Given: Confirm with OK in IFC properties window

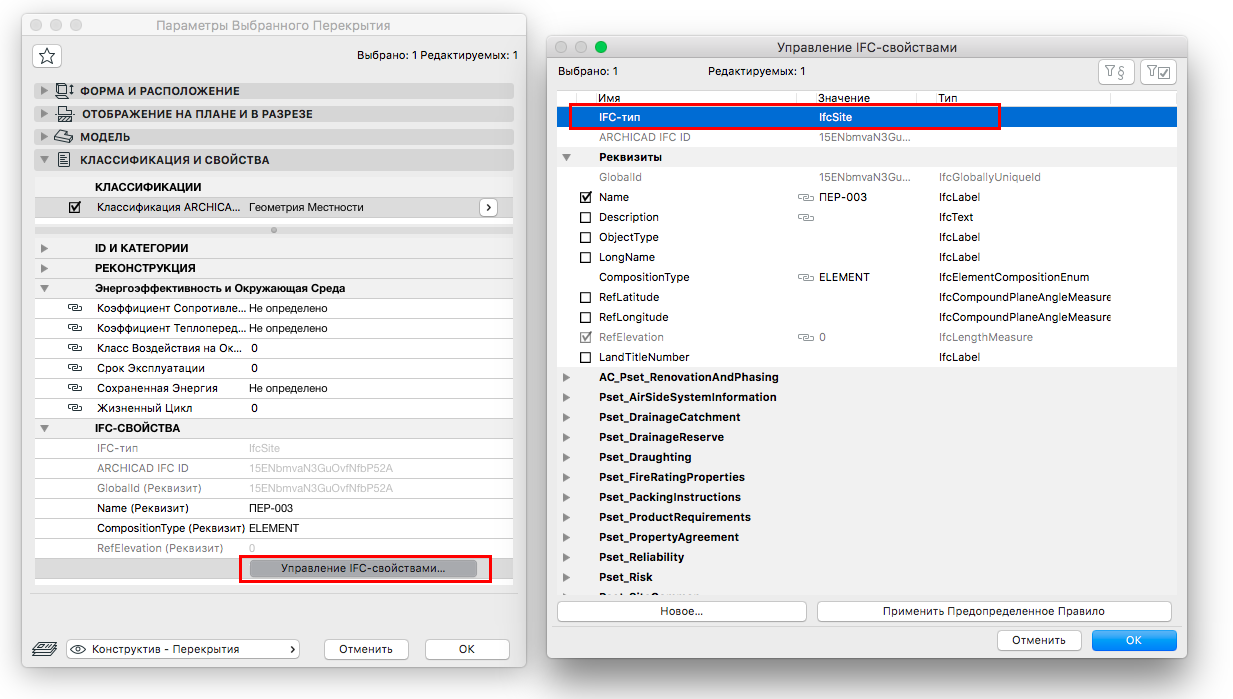Looking at the screenshot, I should tap(1134, 640).
